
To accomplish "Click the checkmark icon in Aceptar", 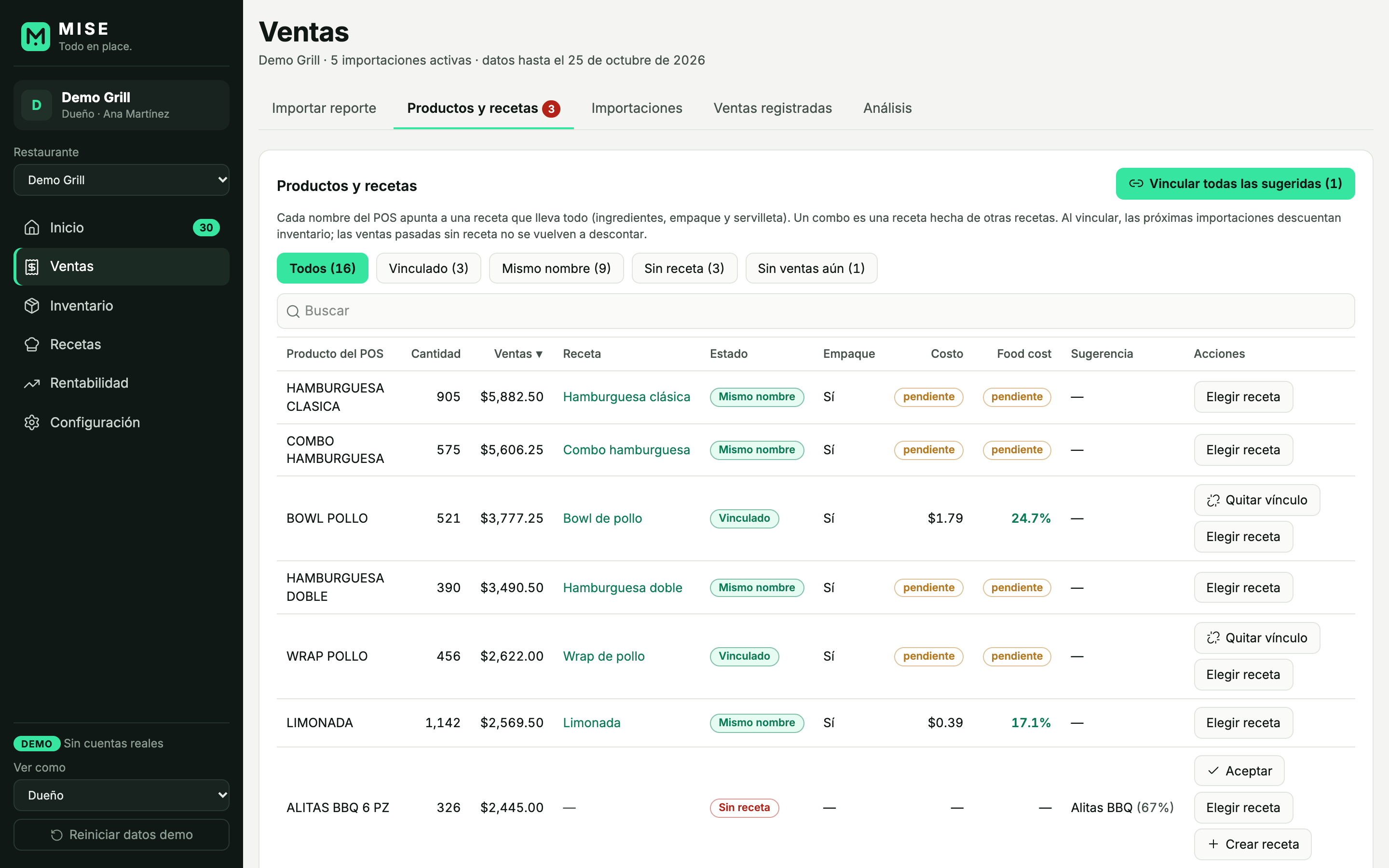I will 1213,771.
